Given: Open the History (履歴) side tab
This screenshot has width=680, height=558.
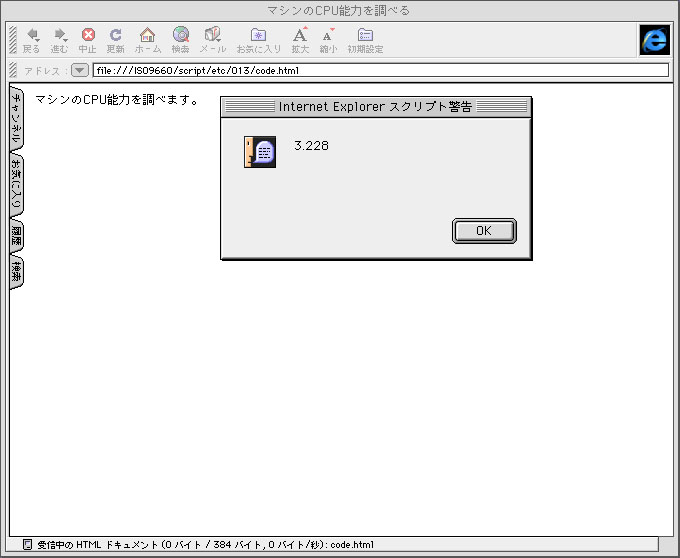Looking at the screenshot, I should [16, 236].
